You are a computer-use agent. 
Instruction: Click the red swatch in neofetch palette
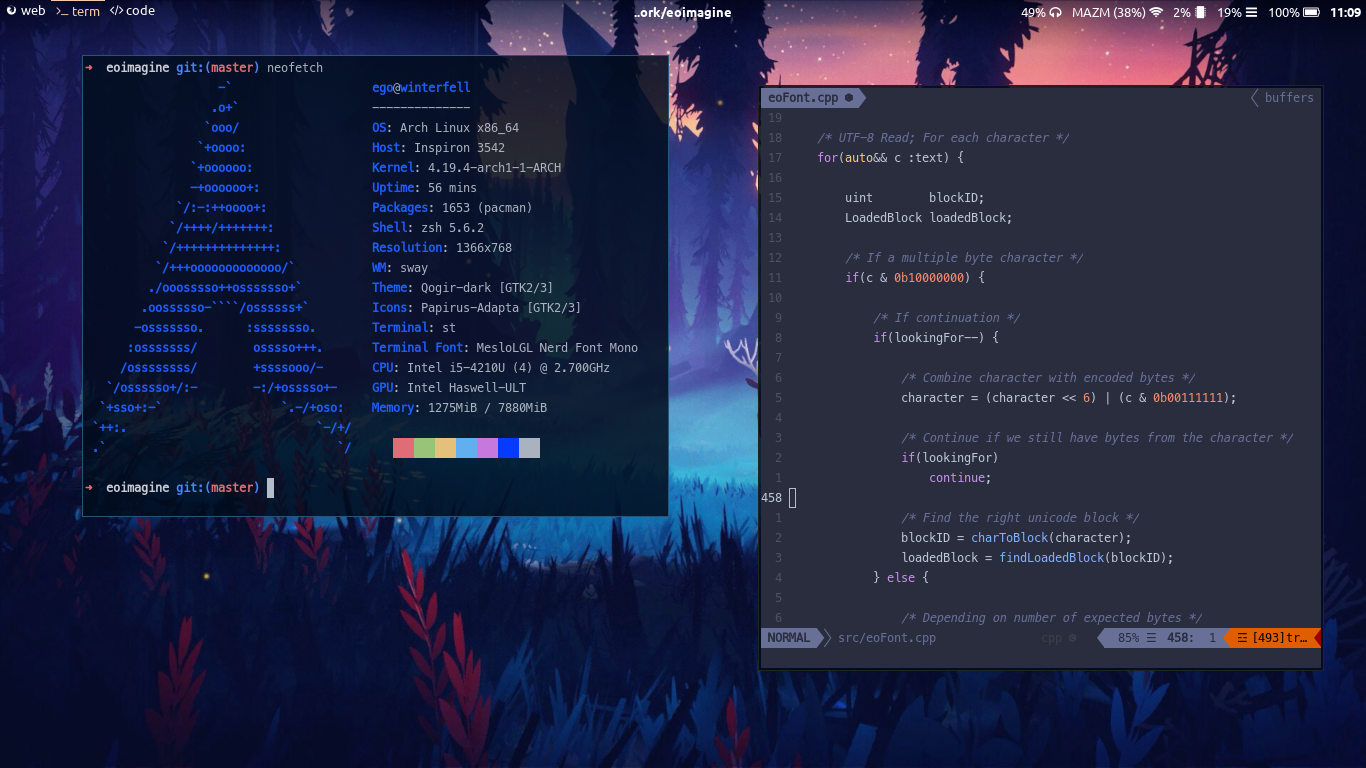tap(403, 448)
